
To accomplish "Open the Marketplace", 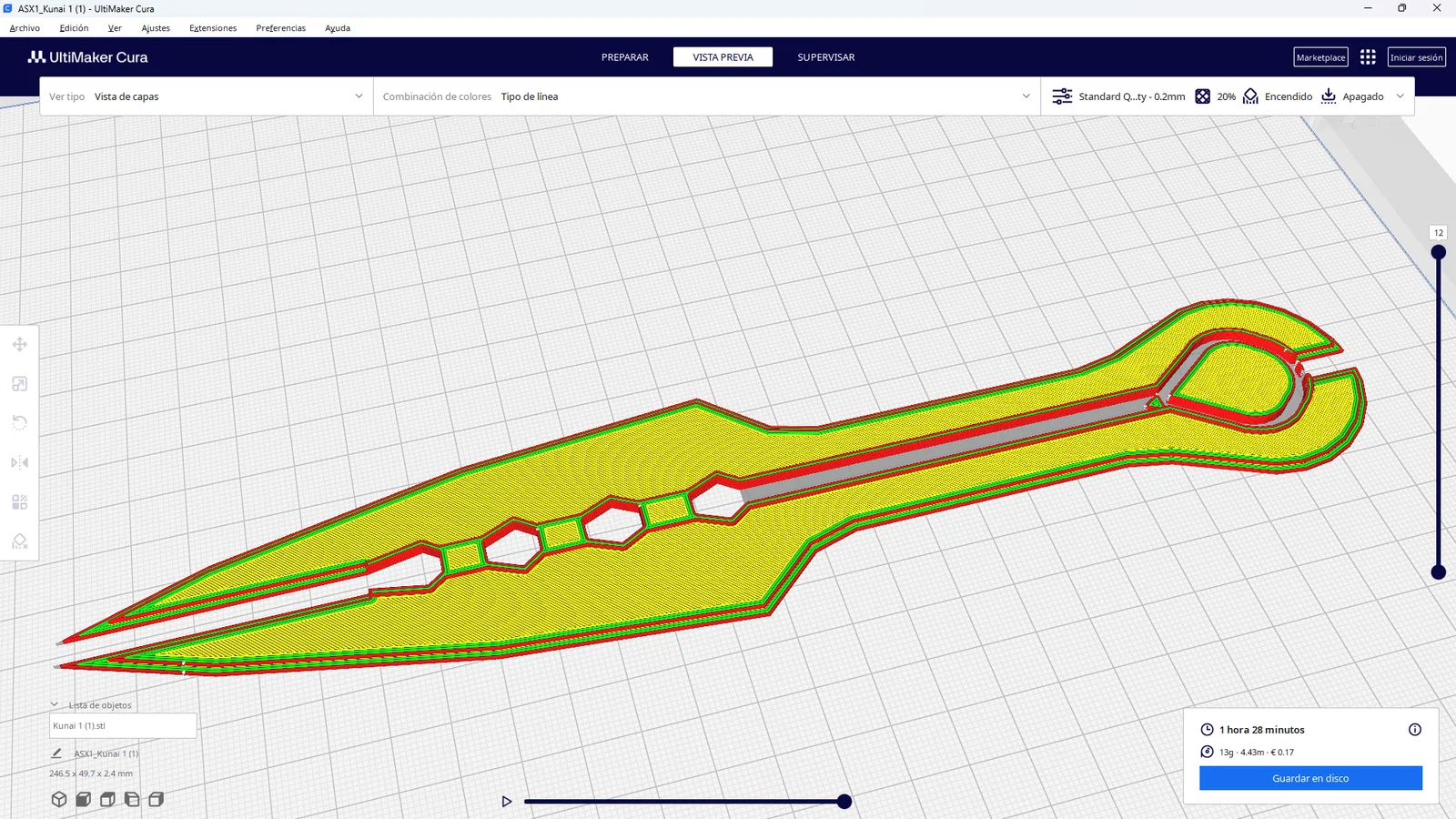I will coord(1320,57).
